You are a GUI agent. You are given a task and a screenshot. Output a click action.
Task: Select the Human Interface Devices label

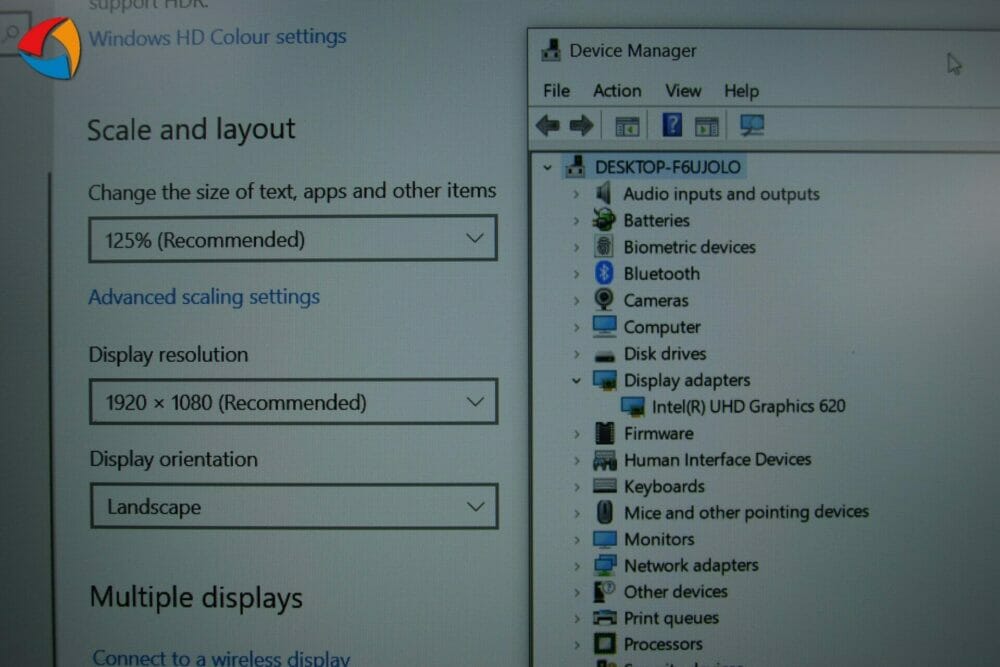click(x=717, y=460)
